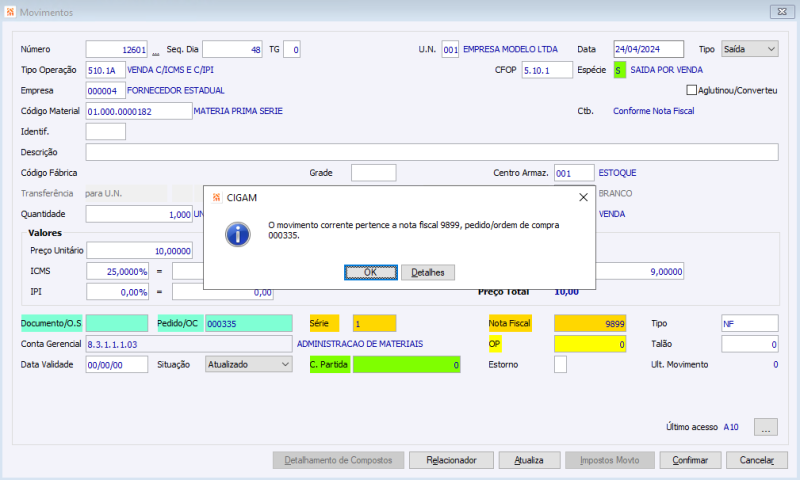Click the Atualiza button

click(x=529, y=460)
